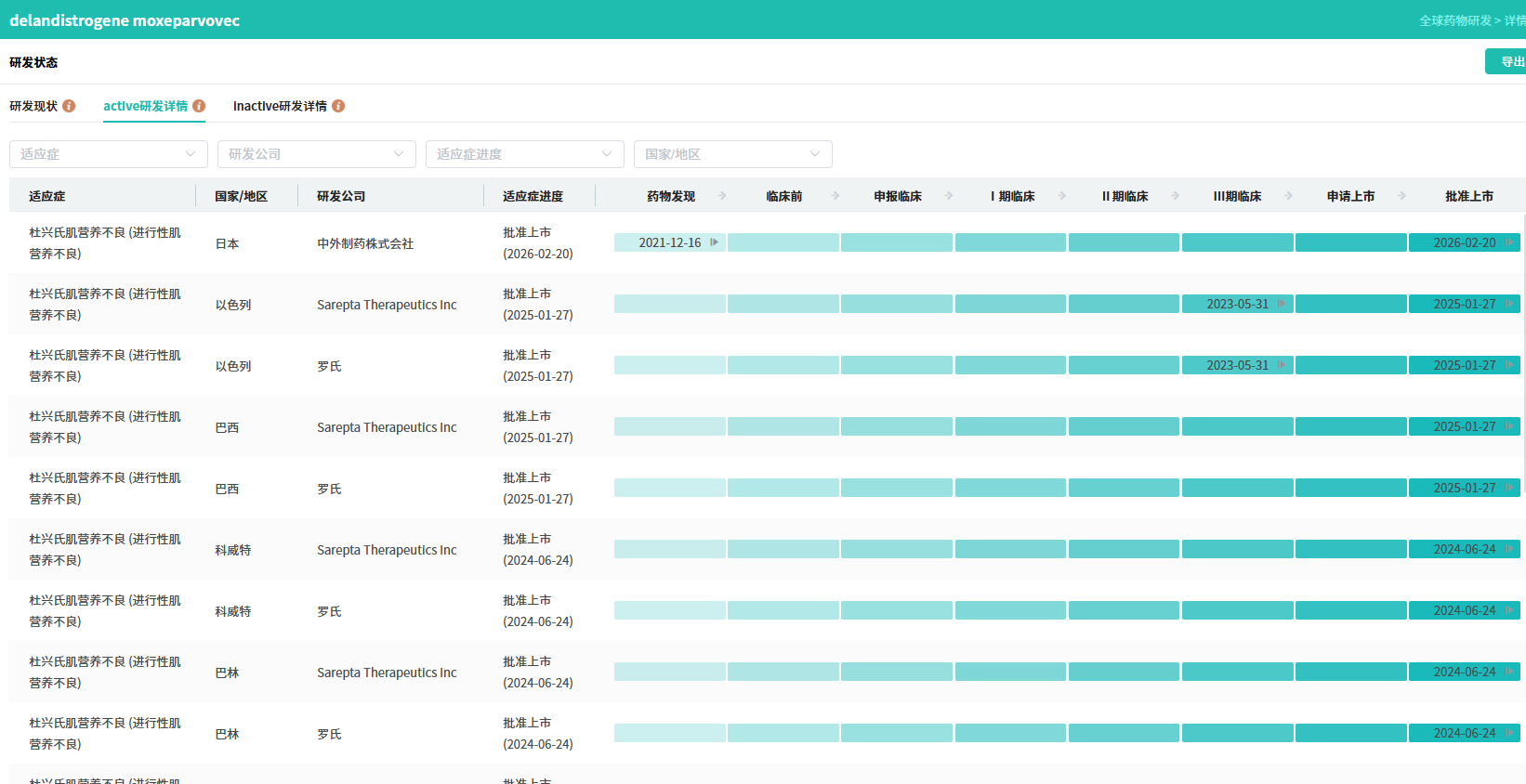The image size is (1526, 784).
Task: Select Sarepta Therapeutics Inc in Israel row
Action: pyautogui.click(x=387, y=305)
